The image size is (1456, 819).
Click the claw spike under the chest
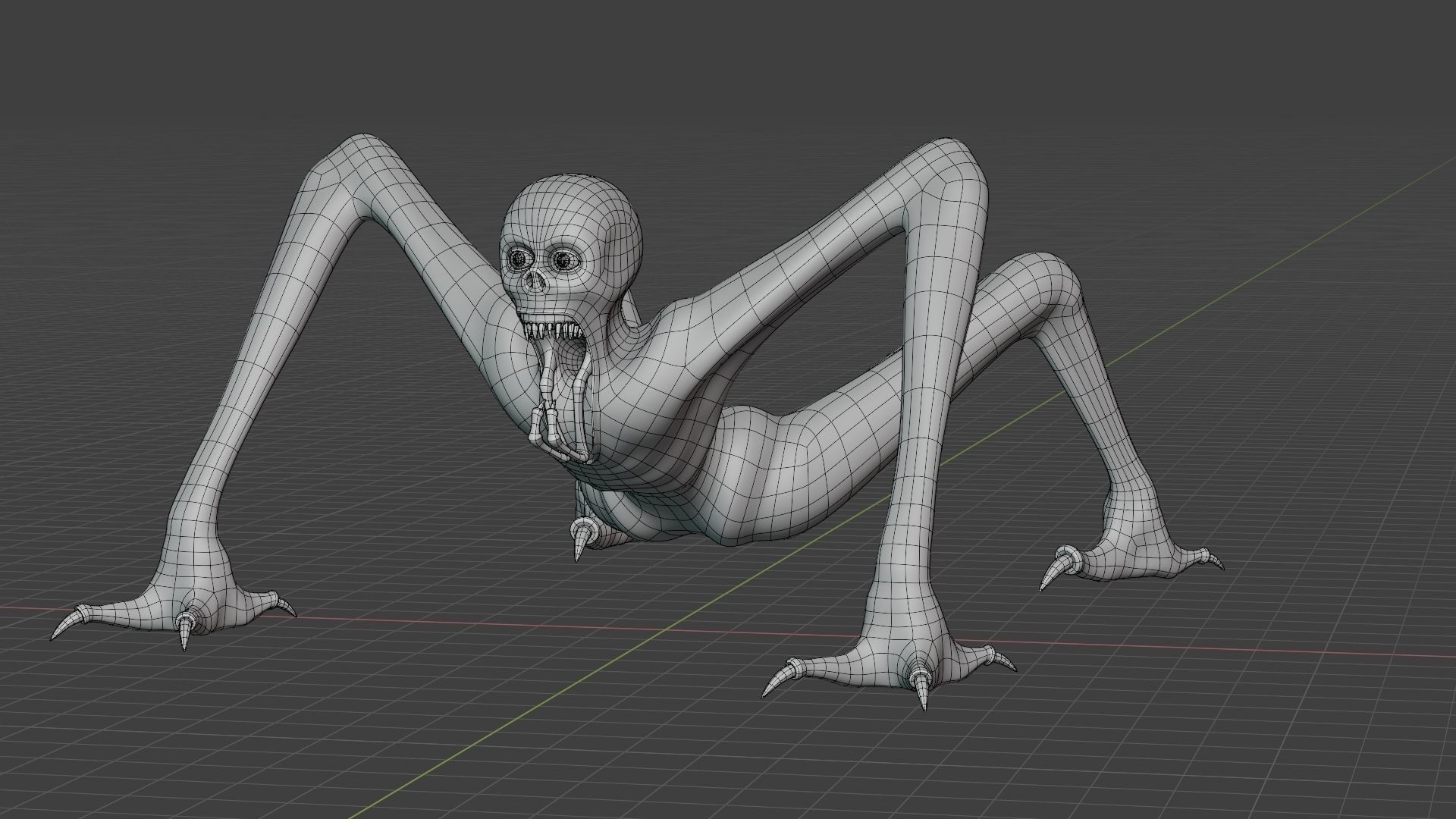582,539
